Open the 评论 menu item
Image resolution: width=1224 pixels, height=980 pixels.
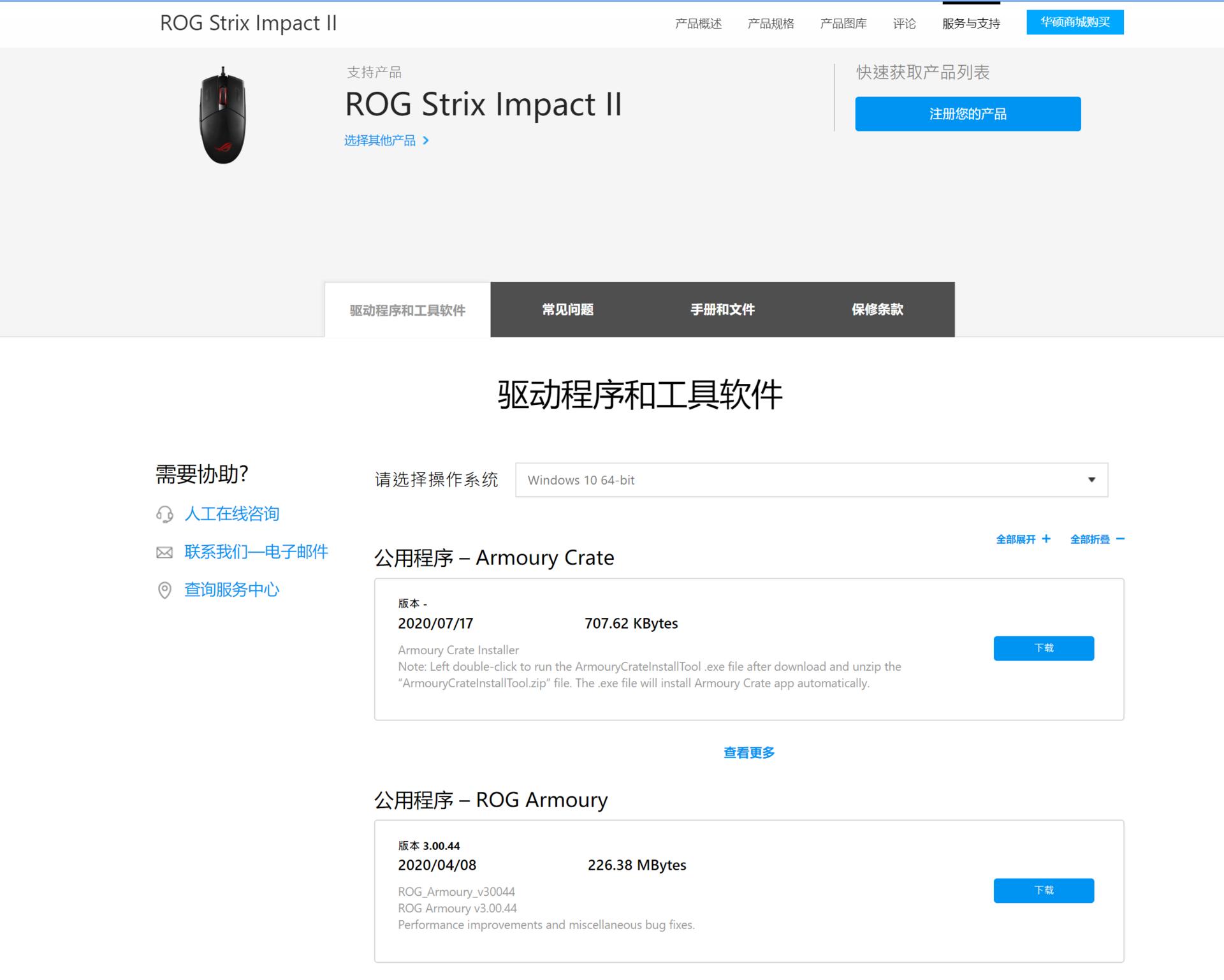pyautogui.click(x=903, y=23)
